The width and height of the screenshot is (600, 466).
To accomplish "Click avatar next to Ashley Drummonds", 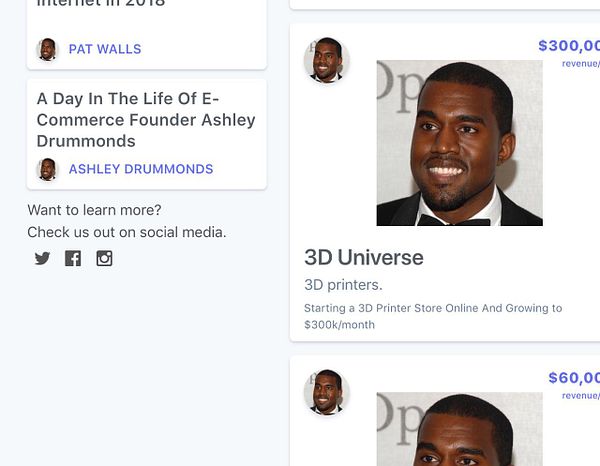I will [x=47, y=169].
